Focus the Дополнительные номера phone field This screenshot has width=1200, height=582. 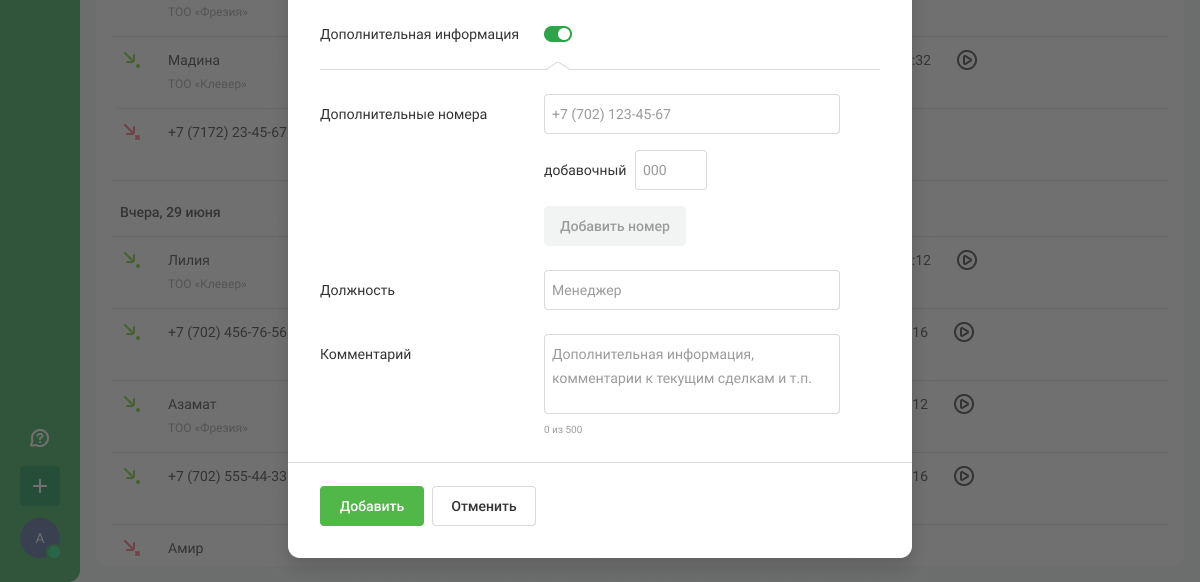(691, 114)
